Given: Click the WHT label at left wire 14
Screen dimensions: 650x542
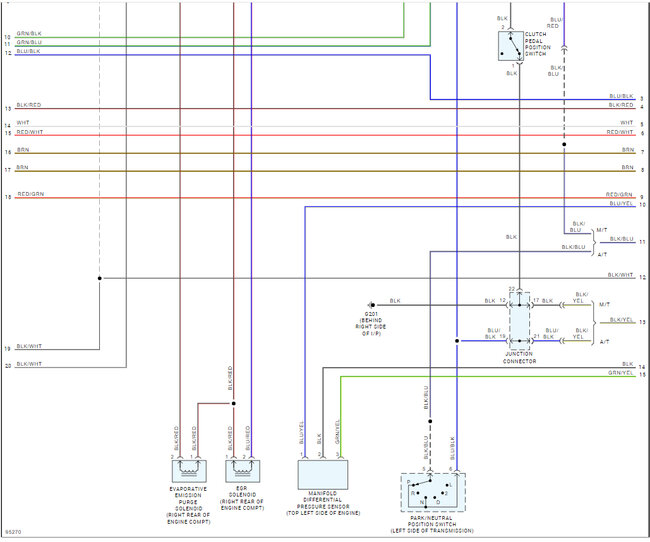Looking at the screenshot, I should pyautogui.click(x=23, y=123).
